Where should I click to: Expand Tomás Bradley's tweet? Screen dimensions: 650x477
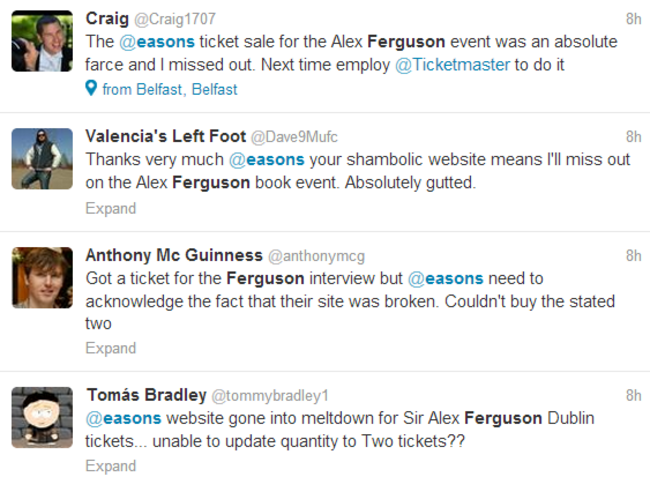coord(110,466)
